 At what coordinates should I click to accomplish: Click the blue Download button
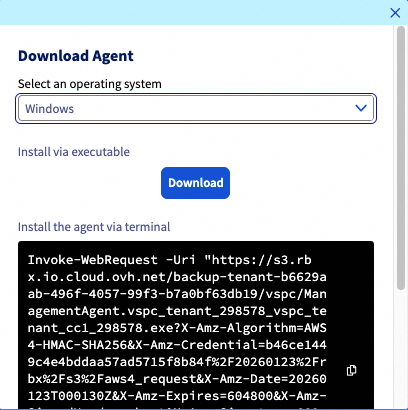(x=195, y=183)
